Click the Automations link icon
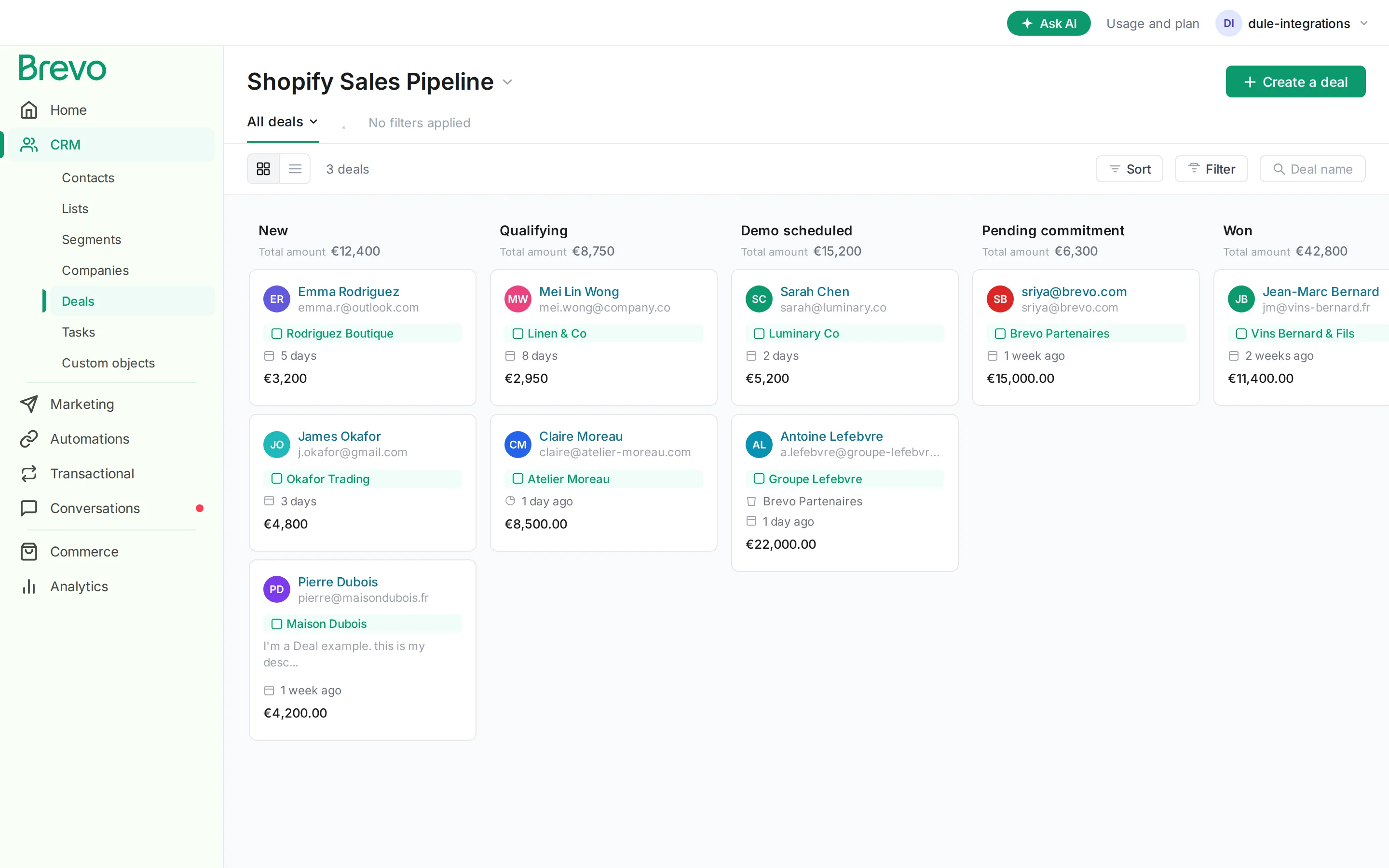The image size is (1389, 868). (x=29, y=439)
